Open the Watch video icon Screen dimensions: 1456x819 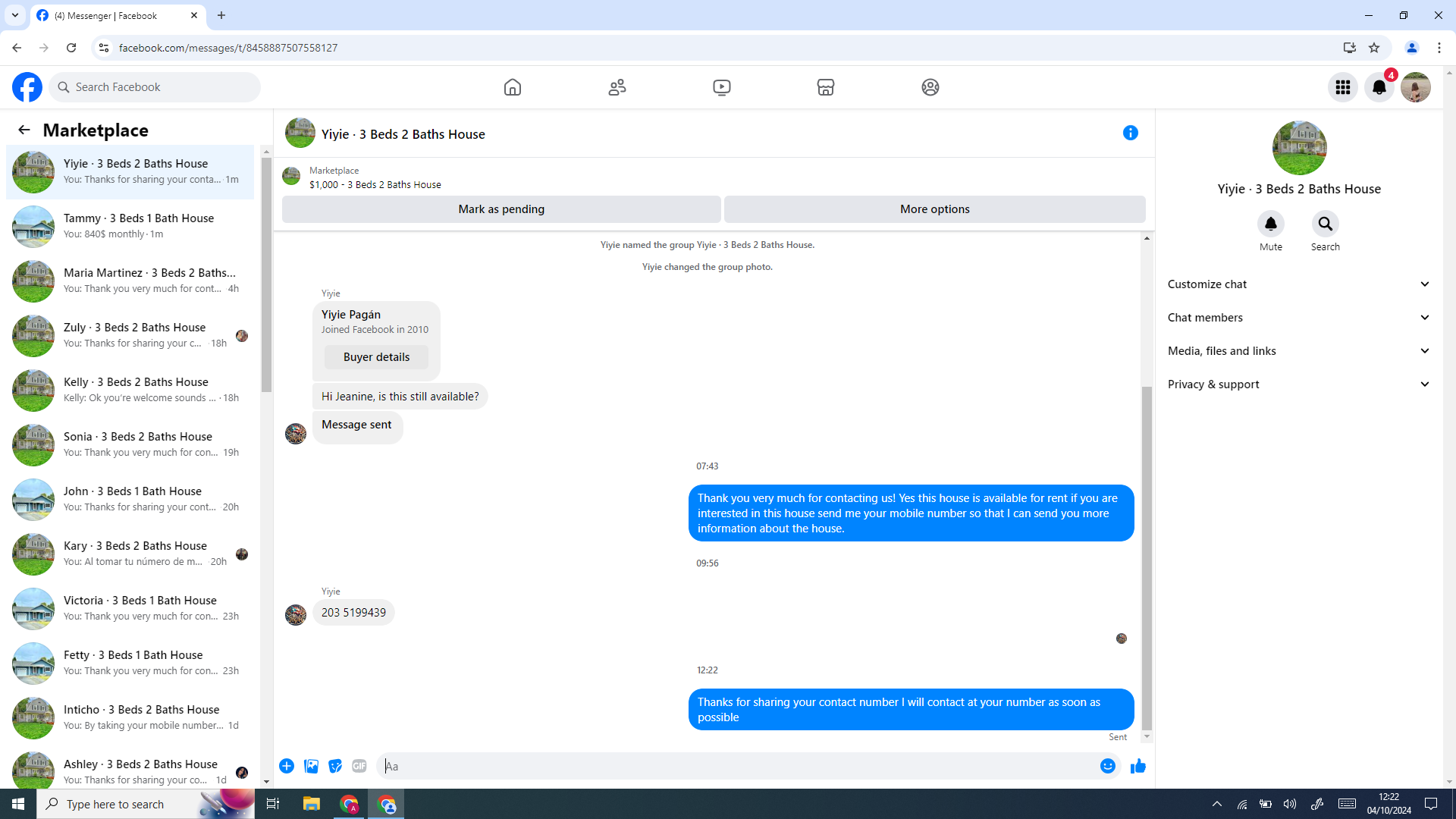tap(722, 87)
